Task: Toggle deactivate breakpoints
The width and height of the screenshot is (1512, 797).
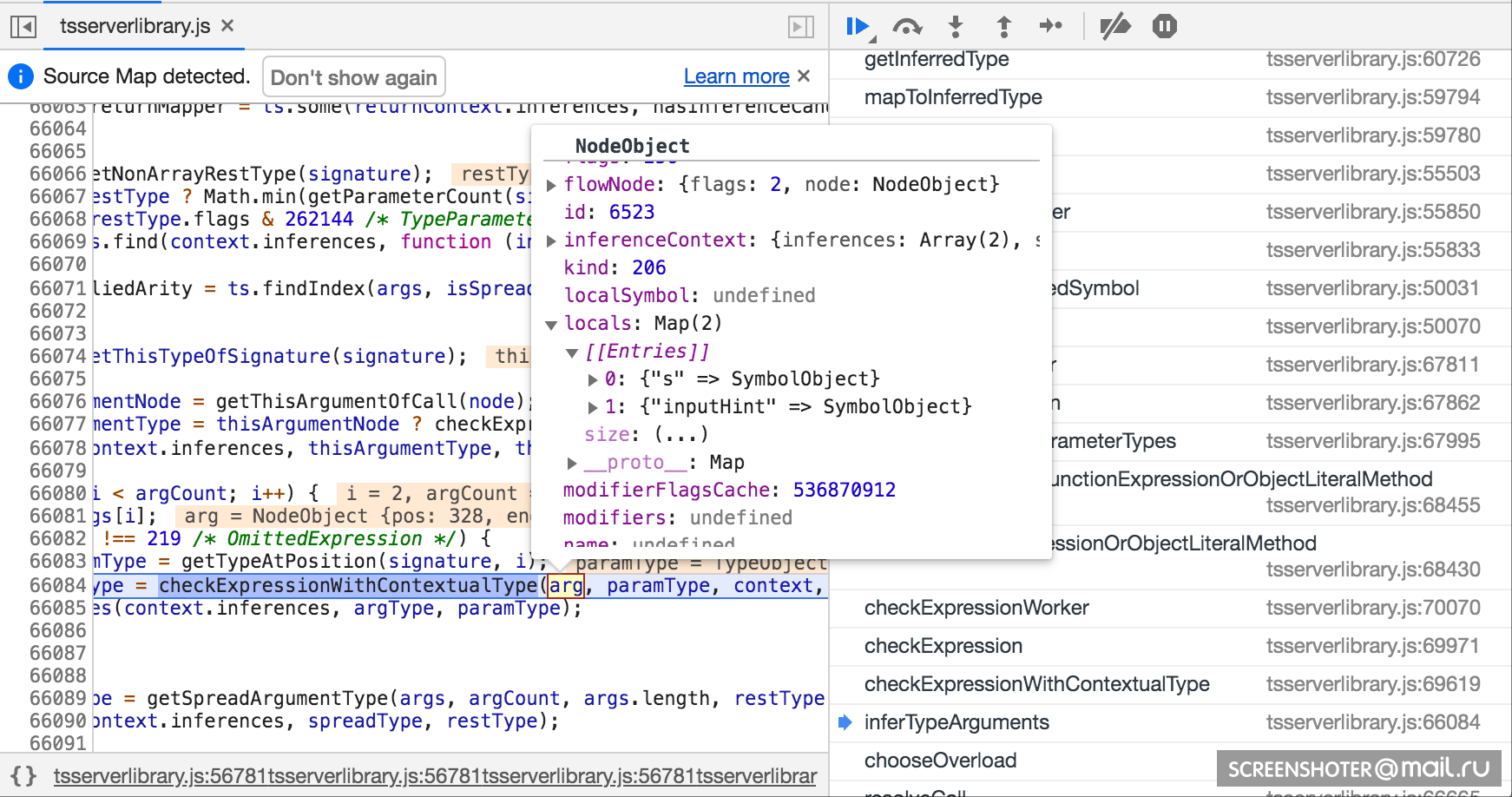Action: [x=1114, y=27]
